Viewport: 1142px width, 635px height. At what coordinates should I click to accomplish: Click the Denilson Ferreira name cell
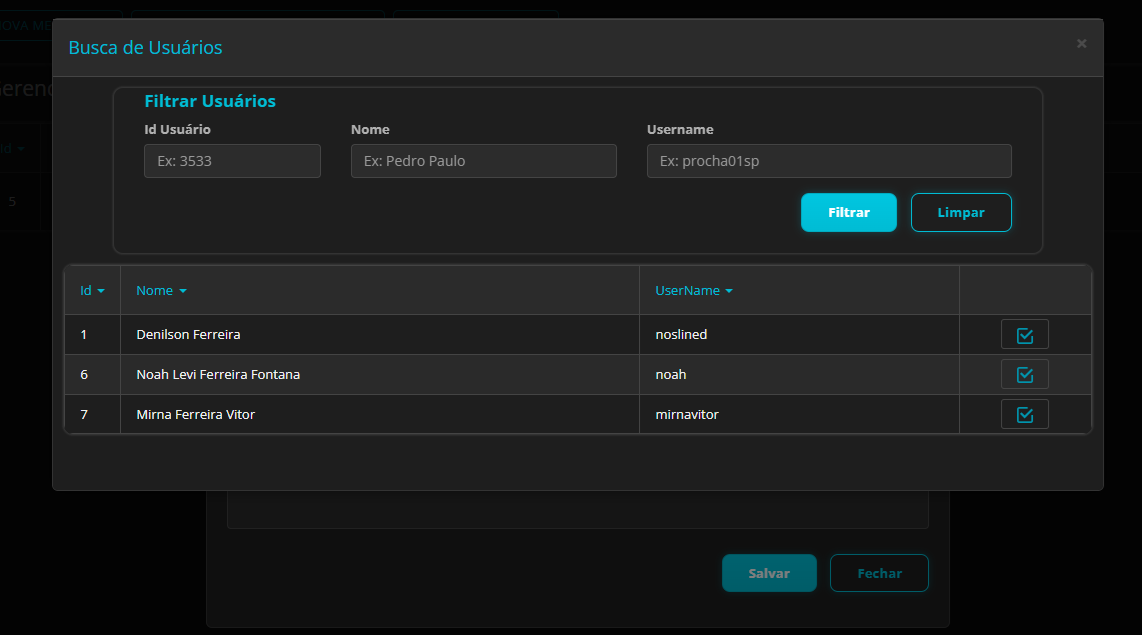pos(188,335)
